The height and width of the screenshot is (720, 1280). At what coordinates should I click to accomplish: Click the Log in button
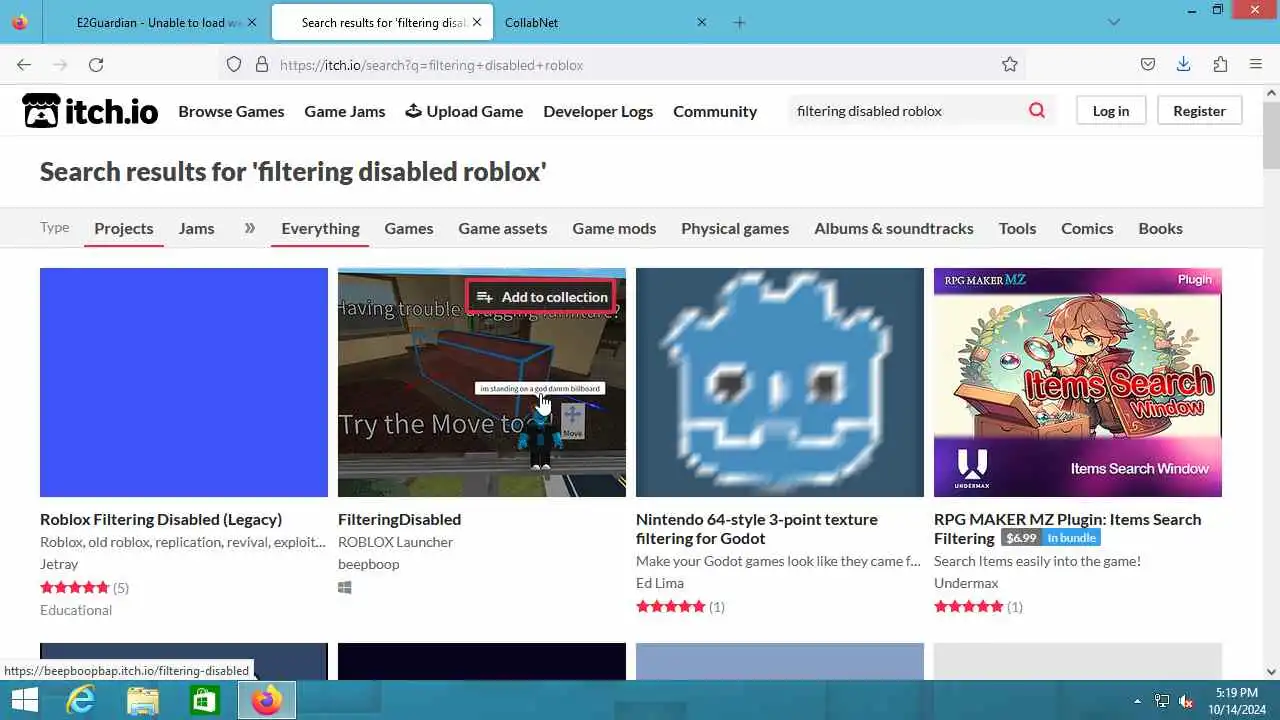pyautogui.click(x=1111, y=111)
